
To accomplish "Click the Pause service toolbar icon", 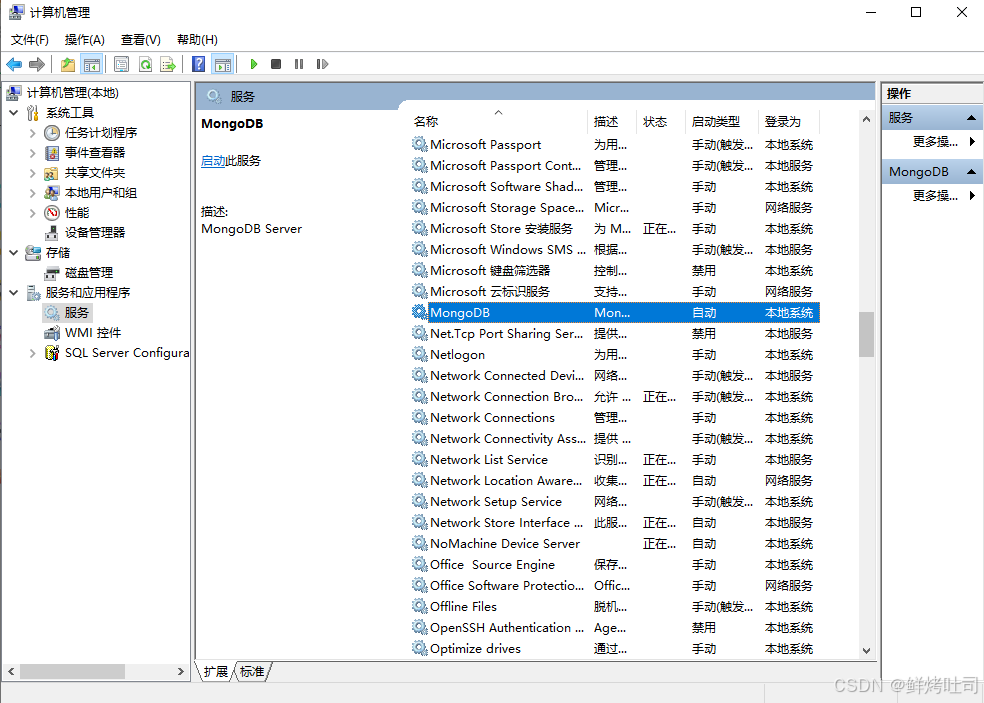I will [299, 64].
